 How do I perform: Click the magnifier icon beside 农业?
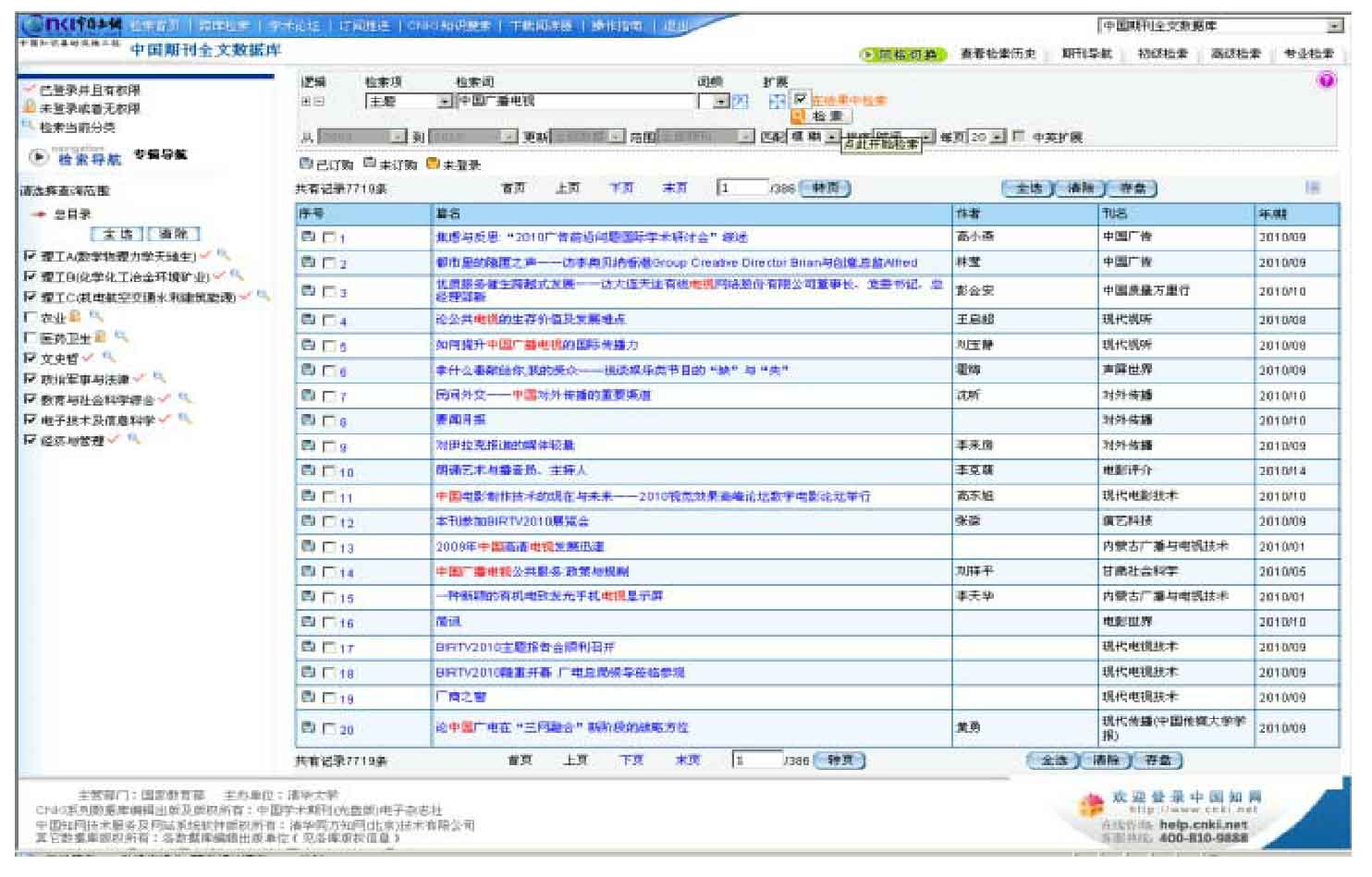click(x=96, y=316)
